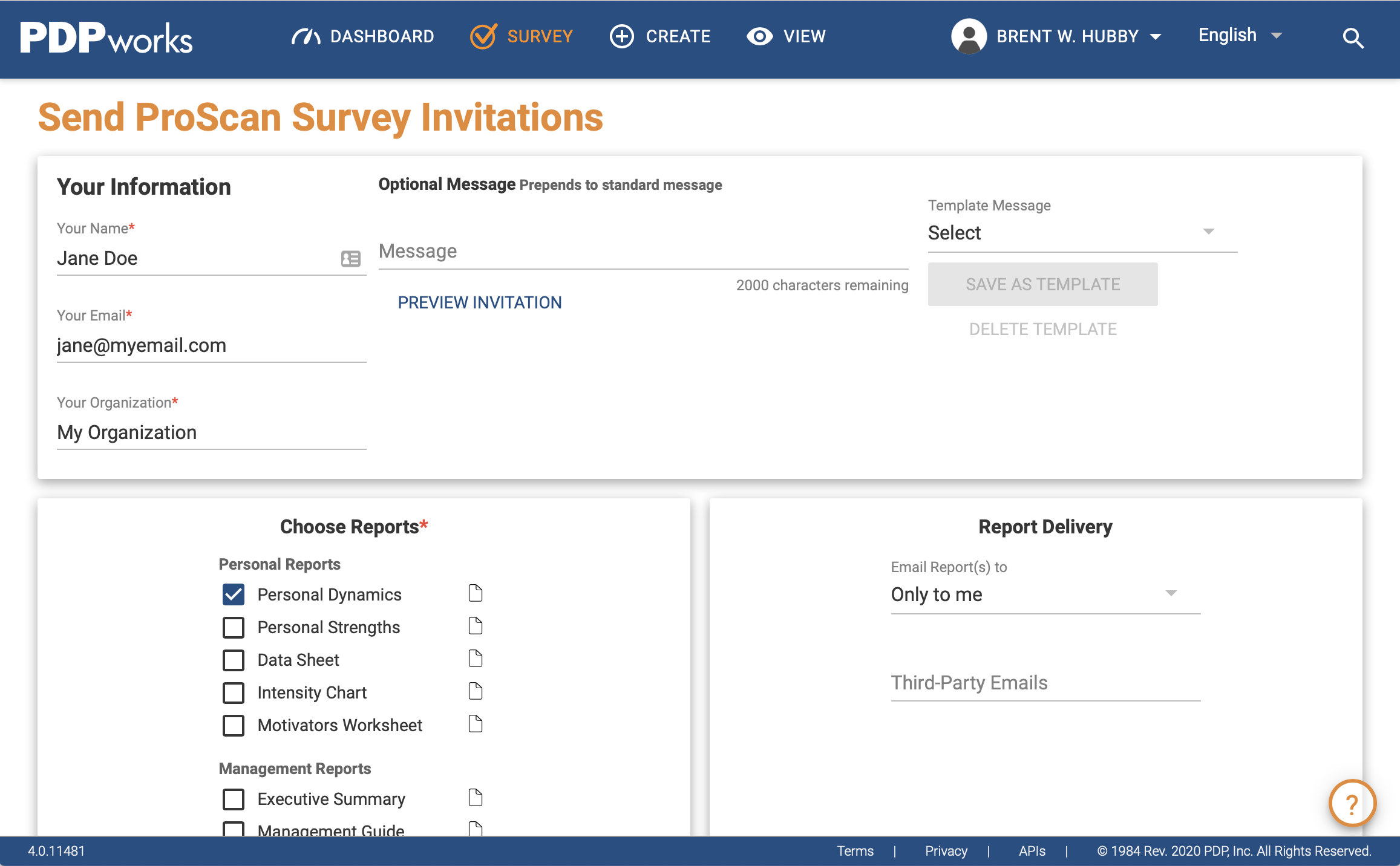Enable the Executive Summary checkbox
Image resolution: width=1400 pixels, height=866 pixels.
click(x=234, y=799)
